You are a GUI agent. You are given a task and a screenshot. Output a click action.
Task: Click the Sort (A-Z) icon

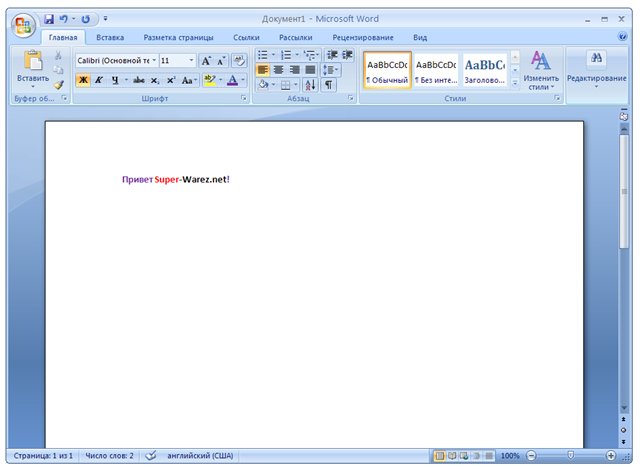[x=309, y=85]
